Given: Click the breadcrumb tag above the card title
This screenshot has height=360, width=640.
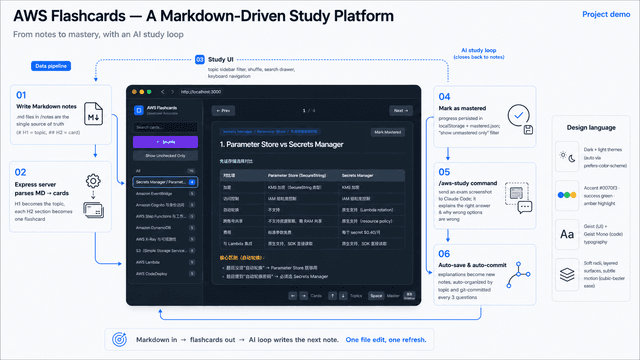Looking at the screenshot, I should (270, 132).
